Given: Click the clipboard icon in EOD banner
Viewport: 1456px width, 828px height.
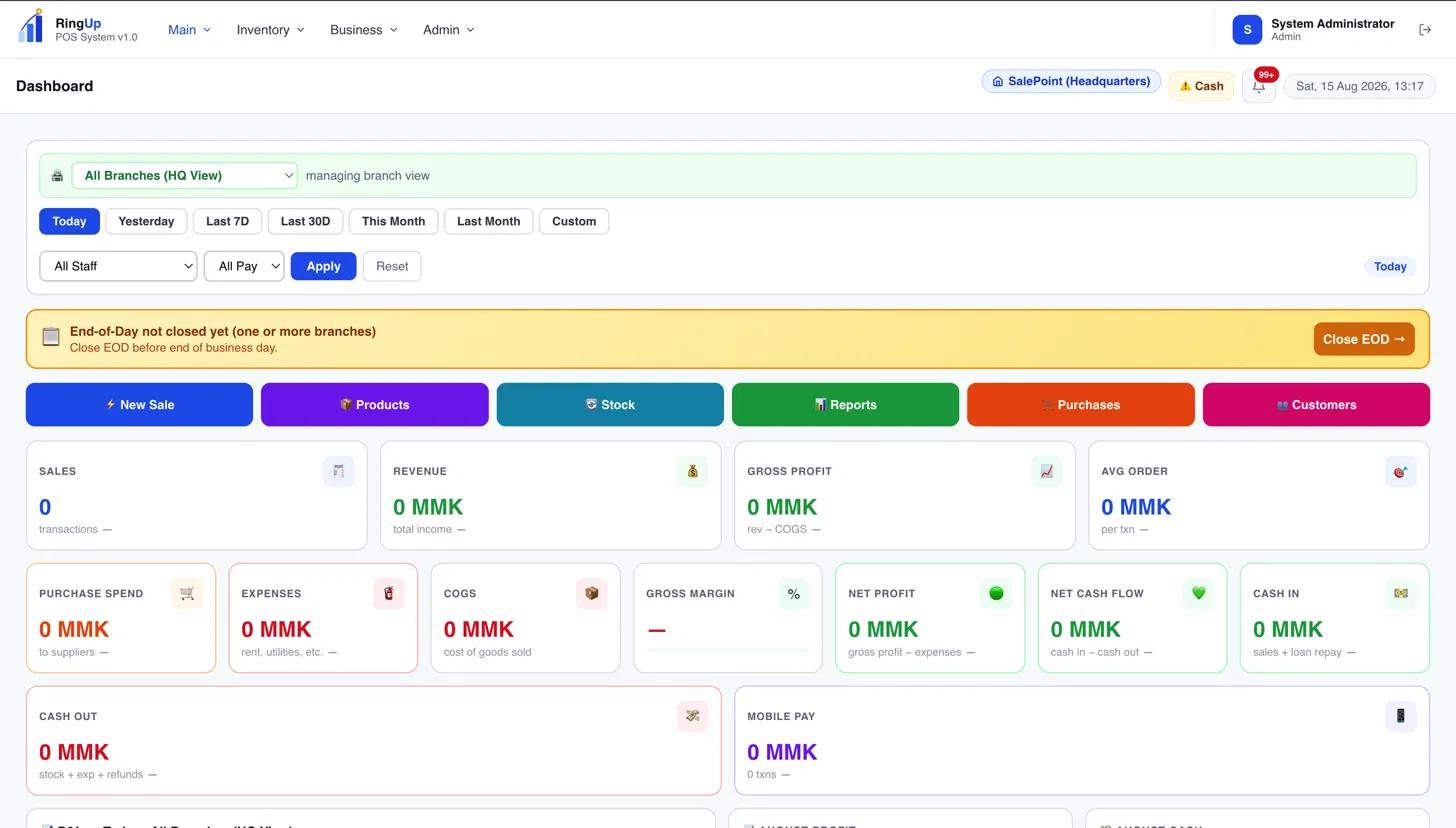Looking at the screenshot, I should [x=51, y=338].
